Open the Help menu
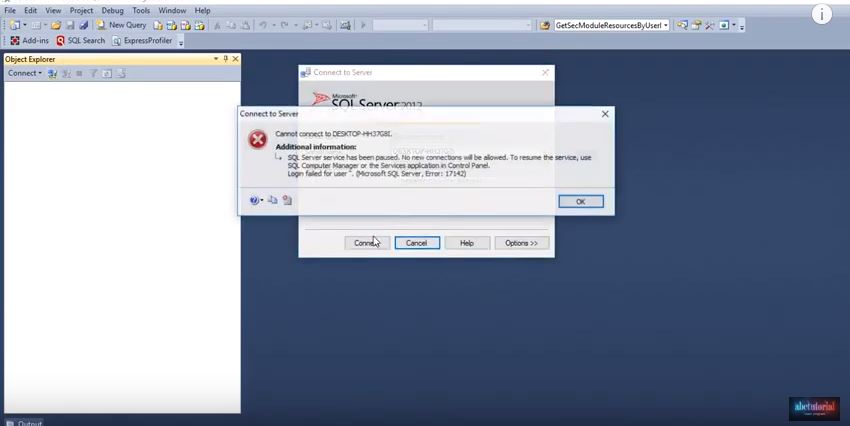 tap(202, 10)
